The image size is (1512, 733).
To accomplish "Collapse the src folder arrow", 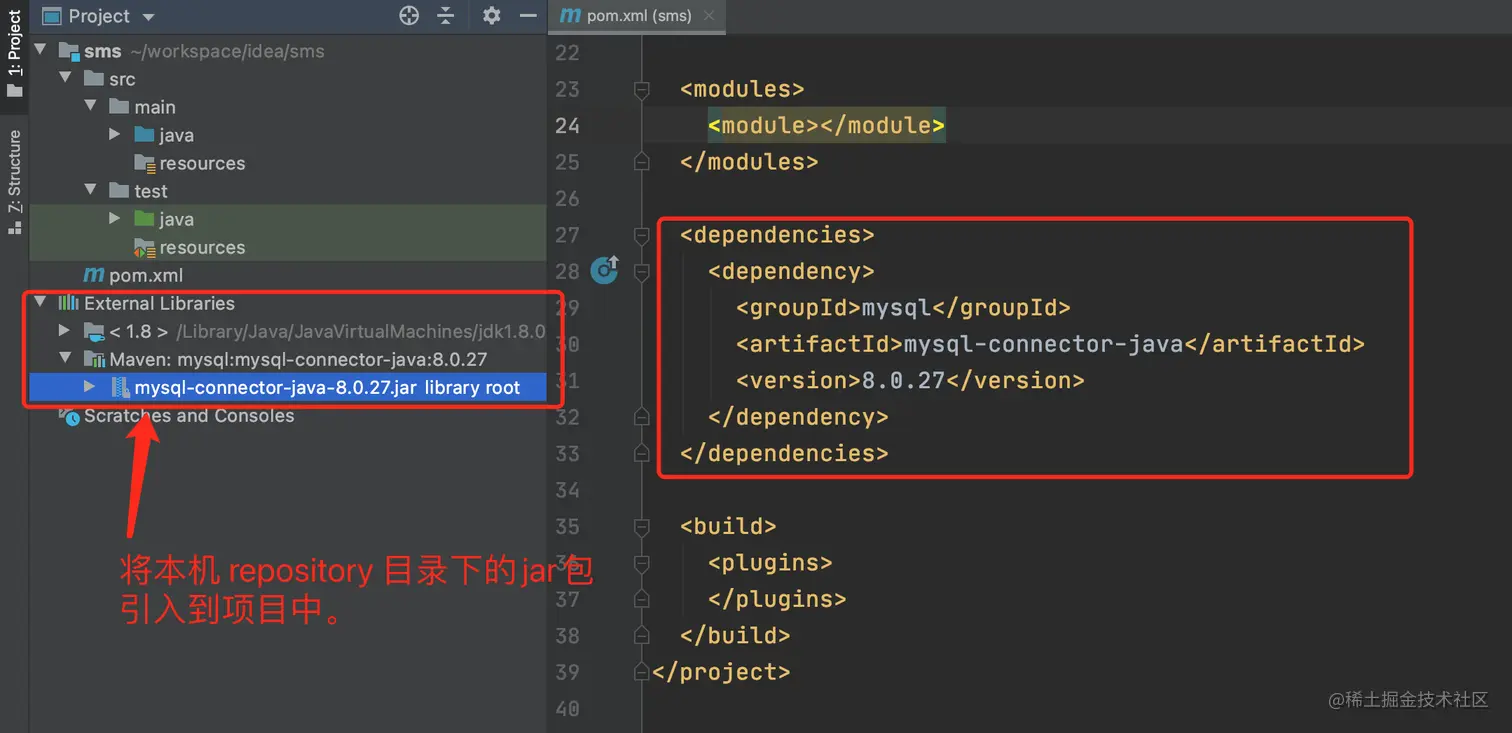I will (65, 78).
